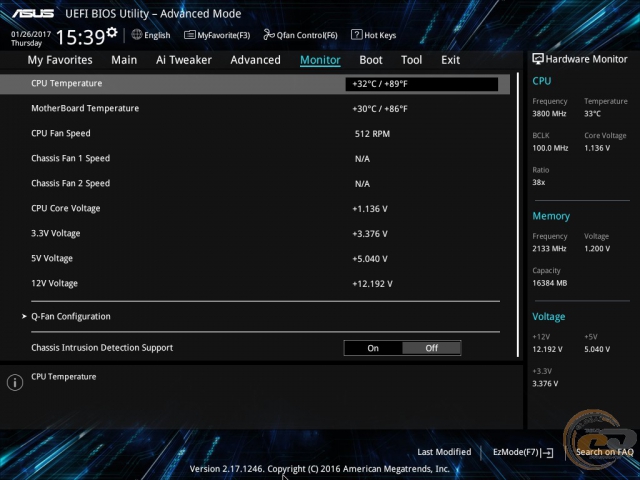This screenshot has width=640, height=480.
Task: Expand the Q-Fan Configuration submenu
Action: click(71, 316)
